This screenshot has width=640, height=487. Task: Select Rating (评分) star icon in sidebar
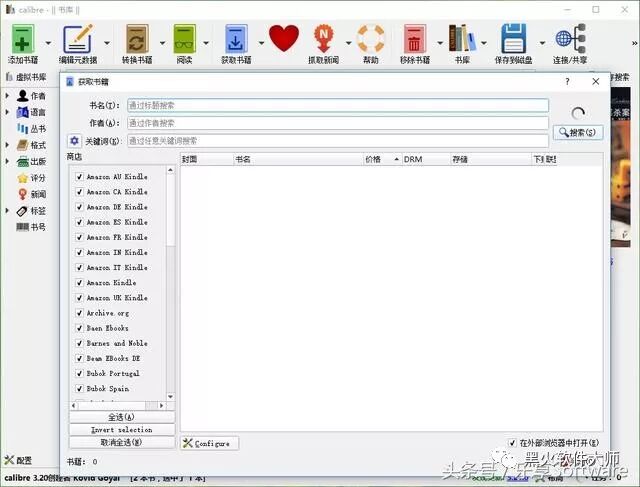22,178
